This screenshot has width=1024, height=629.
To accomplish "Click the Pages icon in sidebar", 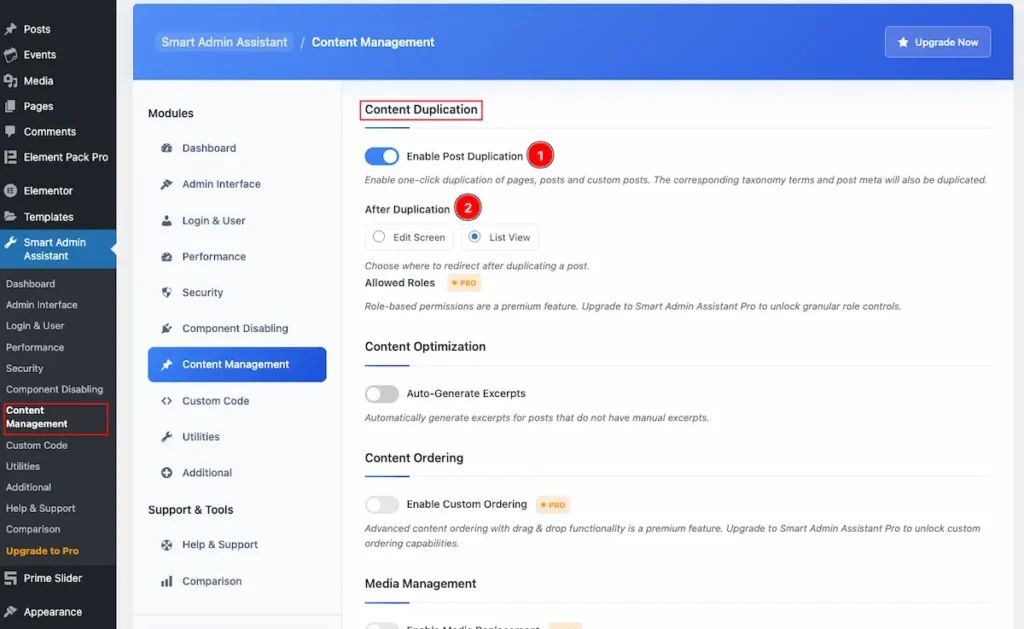I will tap(10, 106).
